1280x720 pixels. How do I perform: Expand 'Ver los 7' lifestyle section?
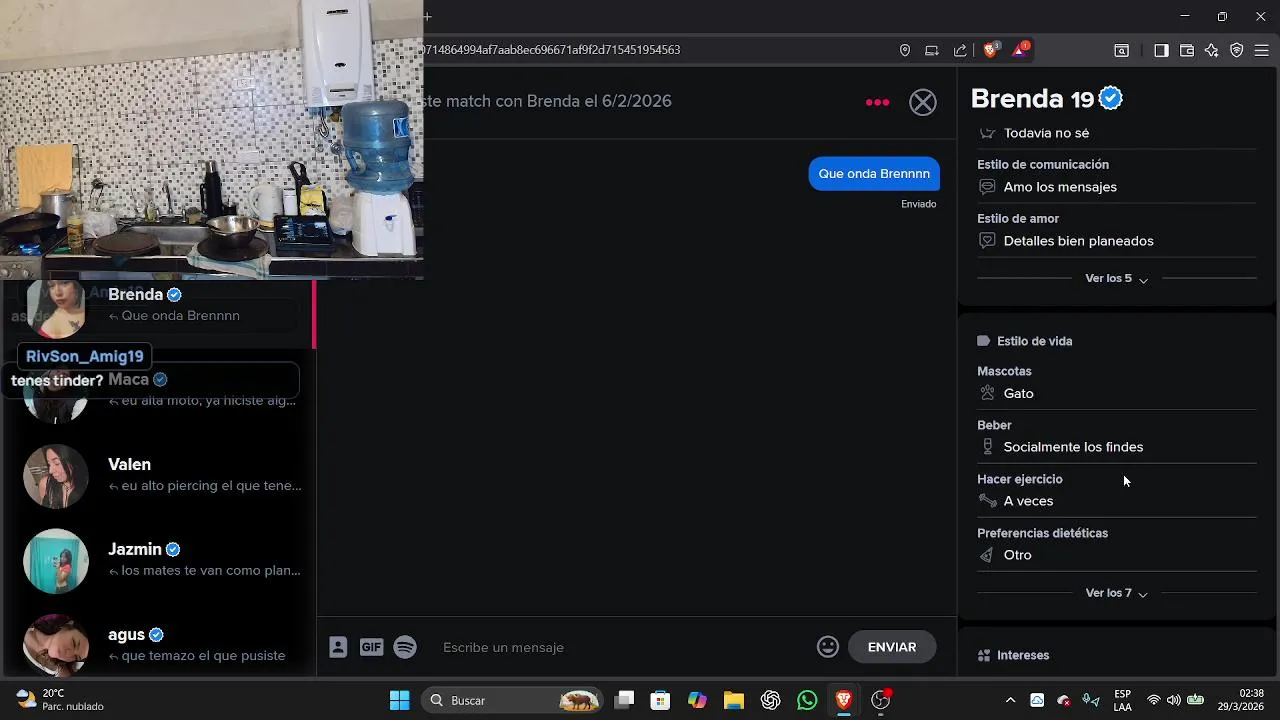[x=1116, y=593]
